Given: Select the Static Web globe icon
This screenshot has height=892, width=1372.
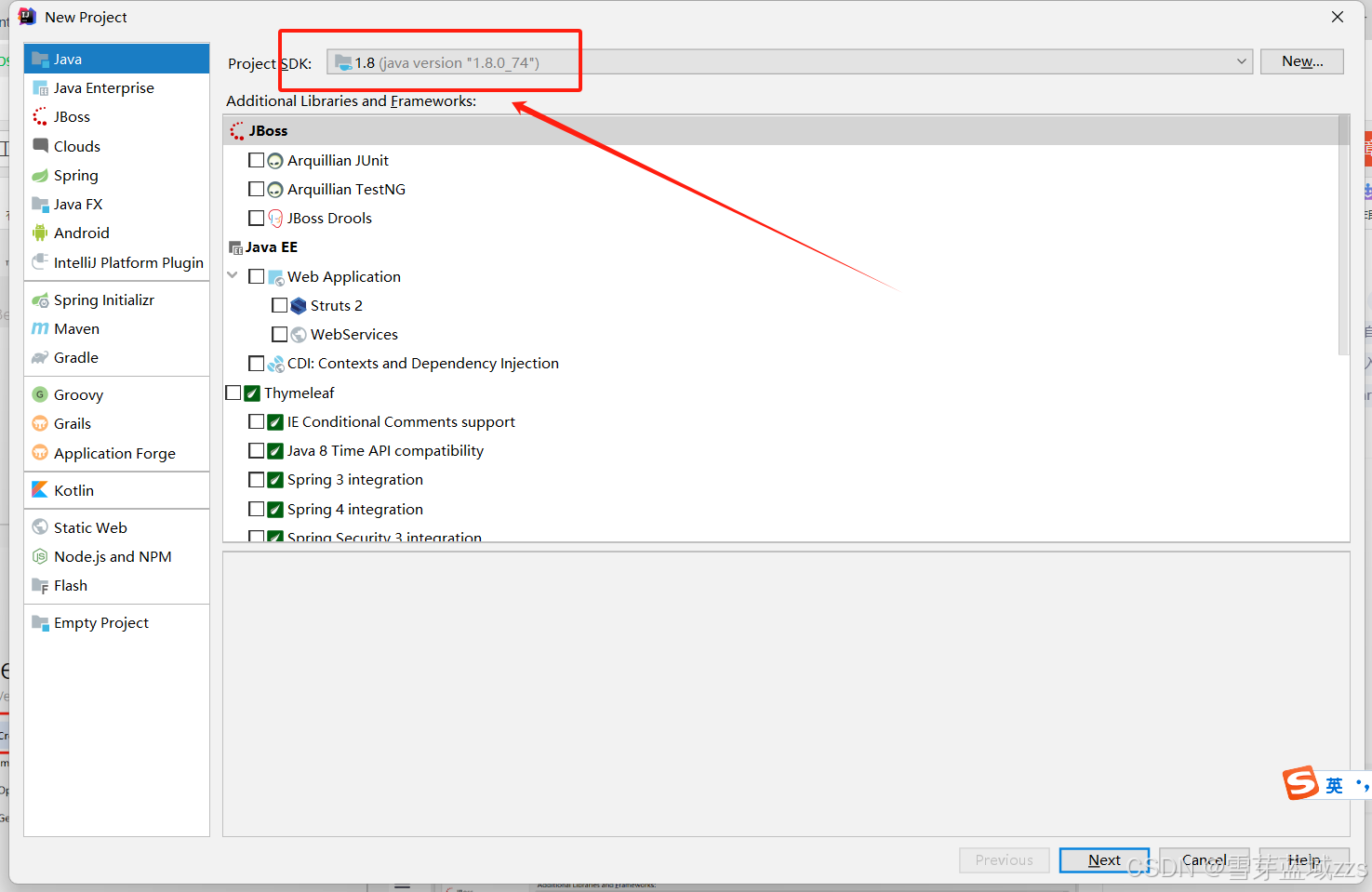Looking at the screenshot, I should pyautogui.click(x=40, y=527).
